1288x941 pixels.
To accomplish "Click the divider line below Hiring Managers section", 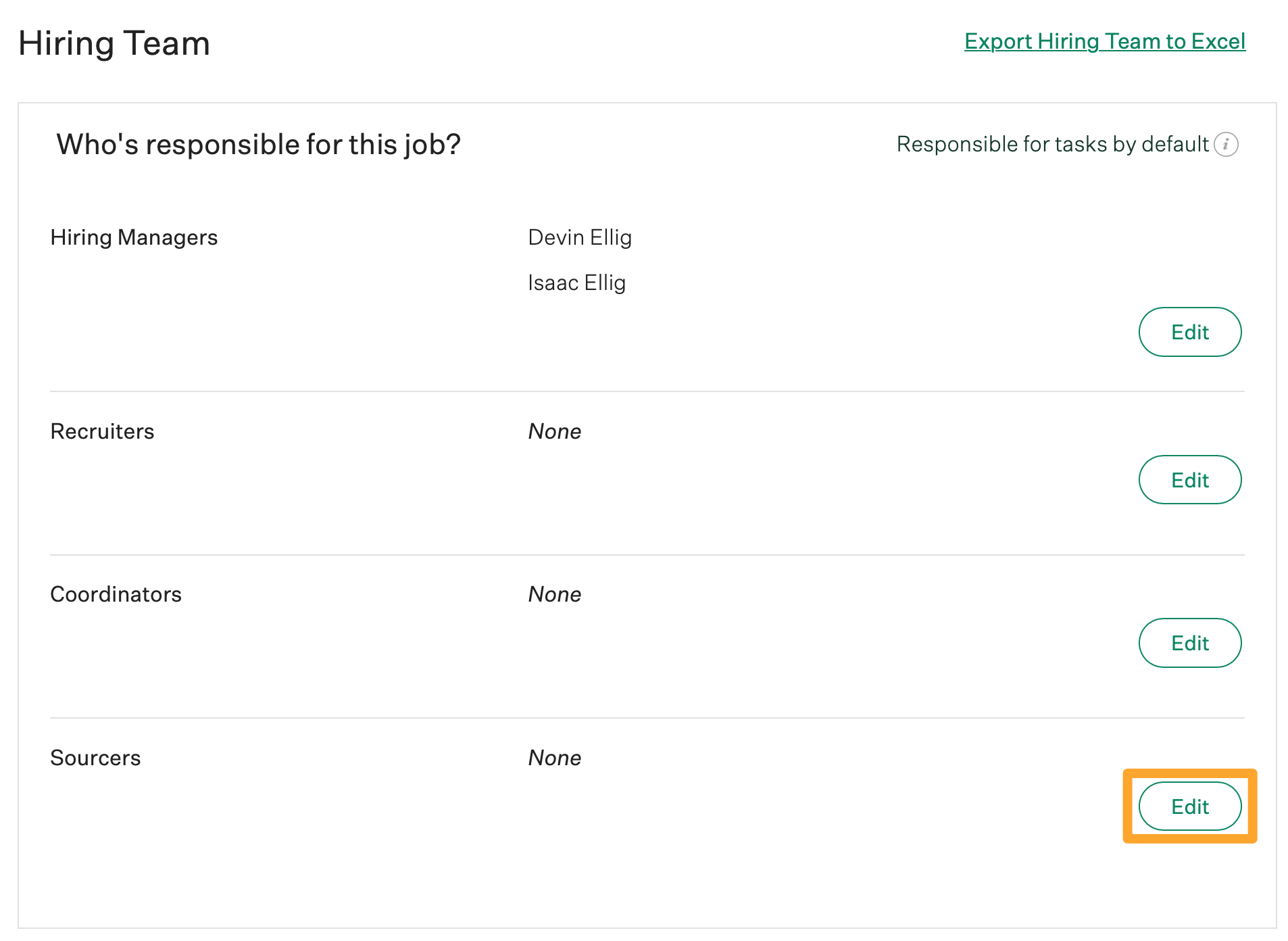I will click(647, 391).
